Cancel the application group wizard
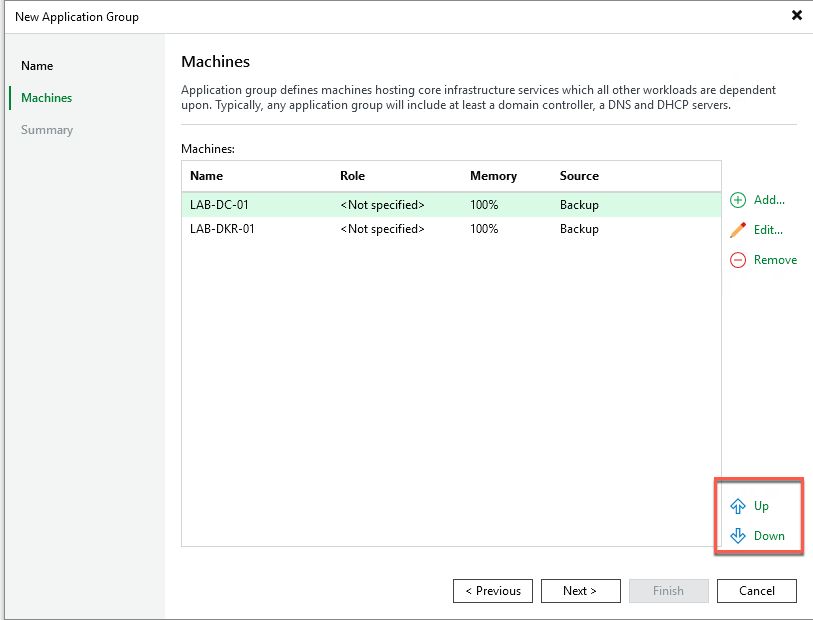The height and width of the screenshot is (620, 813). 756,591
